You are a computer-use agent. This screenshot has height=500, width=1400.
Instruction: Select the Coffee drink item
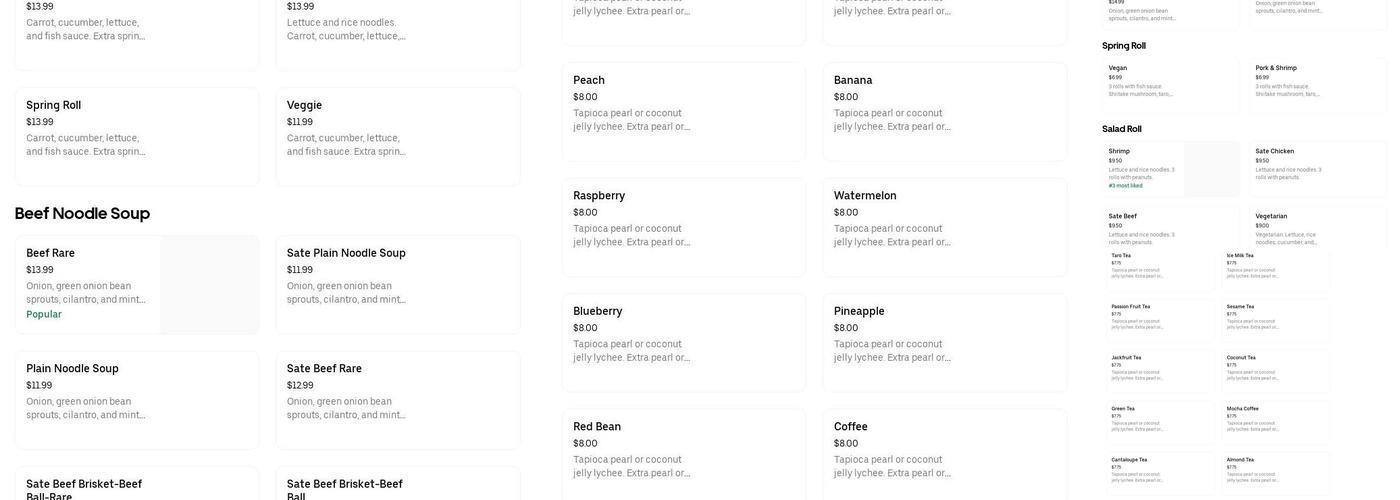point(944,457)
